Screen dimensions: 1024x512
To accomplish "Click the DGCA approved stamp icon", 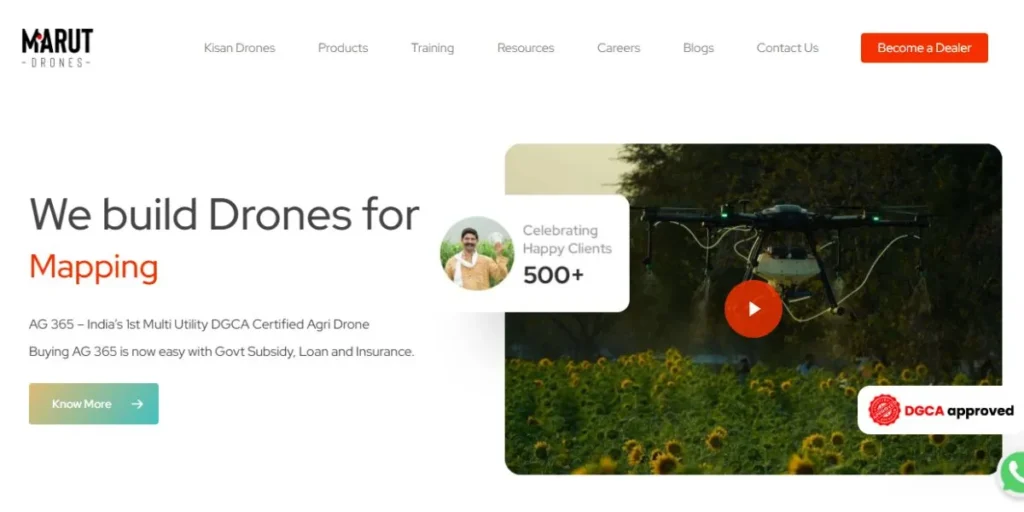I will pyautogui.click(x=884, y=410).
